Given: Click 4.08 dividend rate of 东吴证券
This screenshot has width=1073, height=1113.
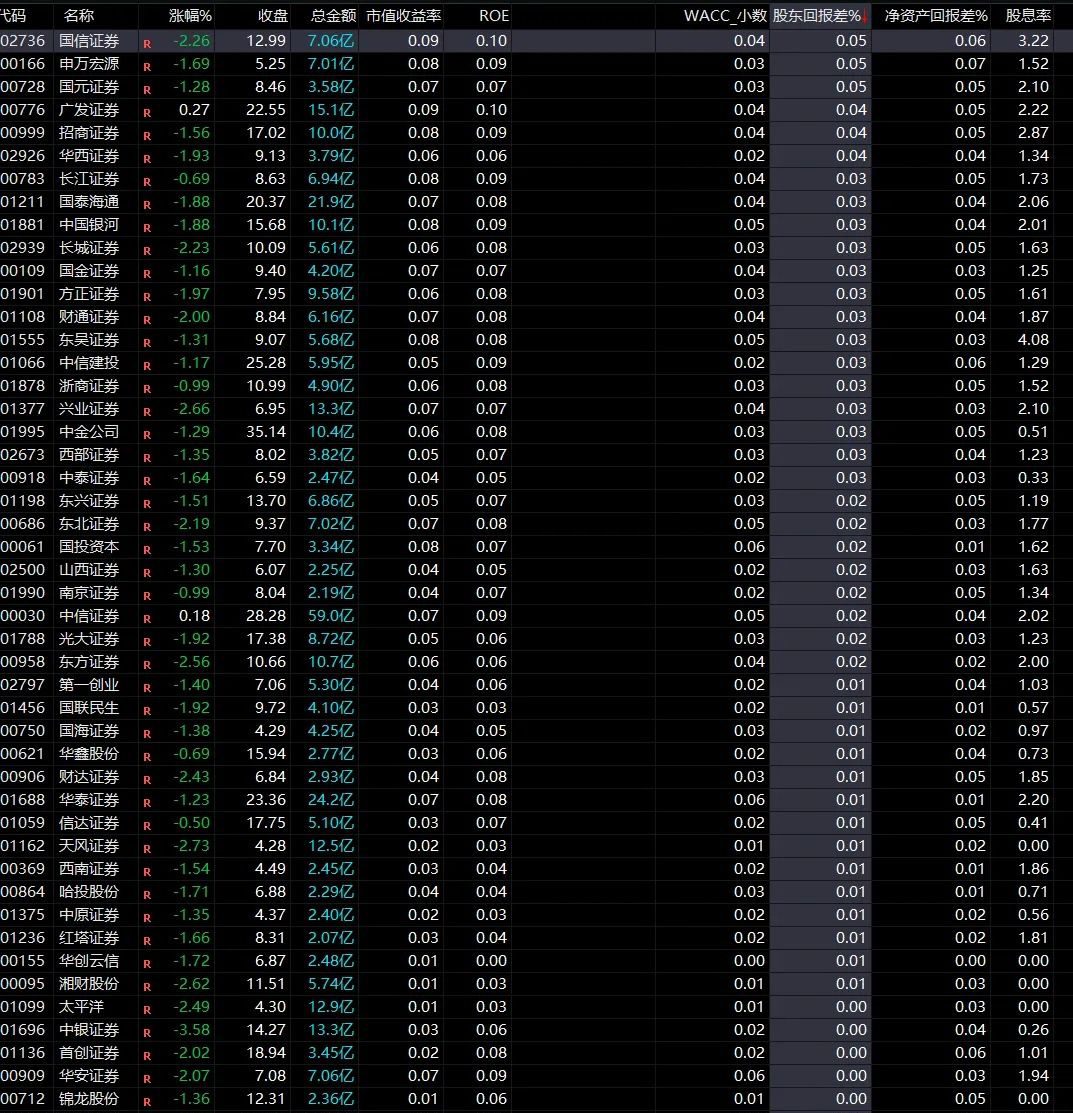Looking at the screenshot, I should click(1033, 340).
